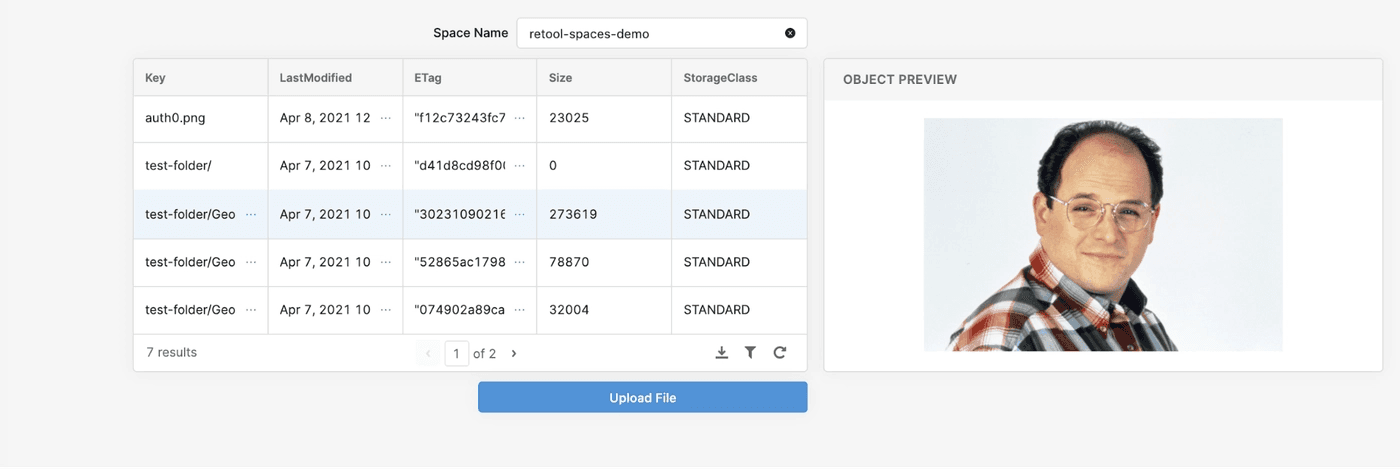Viewport: 1400px width, 469px height.
Task: Open the table filter icon
Action: 750,353
